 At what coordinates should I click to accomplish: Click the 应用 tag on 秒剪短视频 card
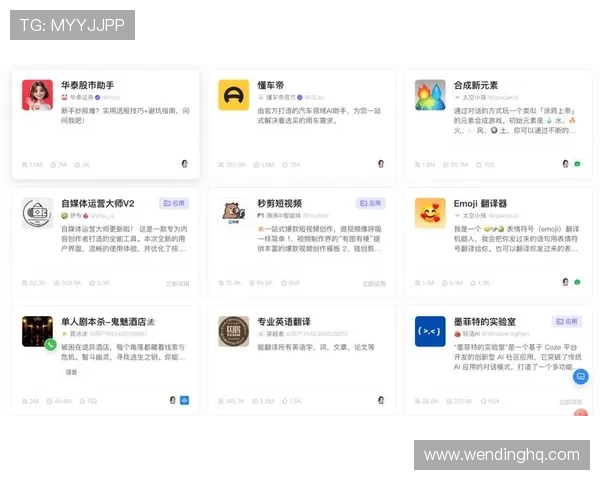[370, 203]
